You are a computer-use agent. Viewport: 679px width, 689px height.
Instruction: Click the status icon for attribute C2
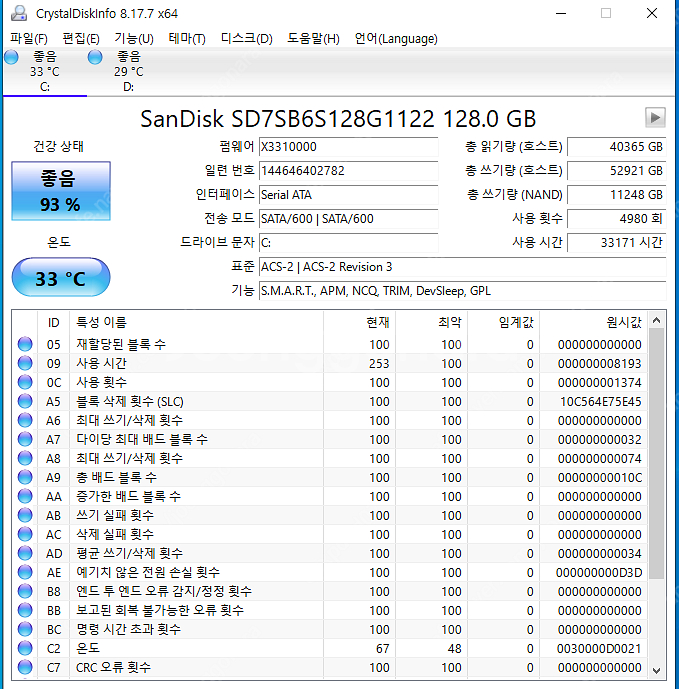25,648
